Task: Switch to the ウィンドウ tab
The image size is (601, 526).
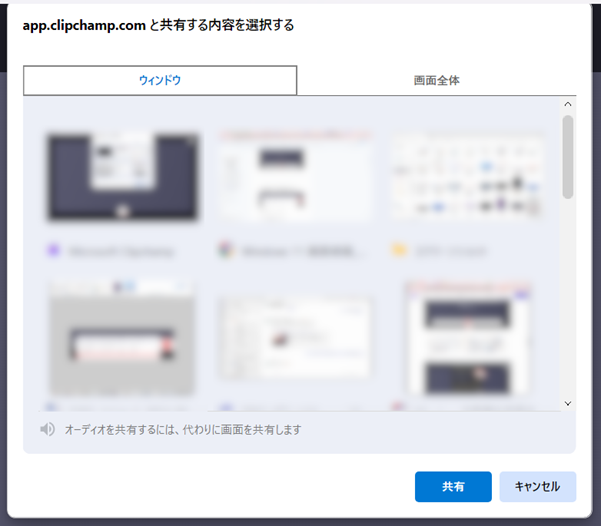Action: coord(160,80)
